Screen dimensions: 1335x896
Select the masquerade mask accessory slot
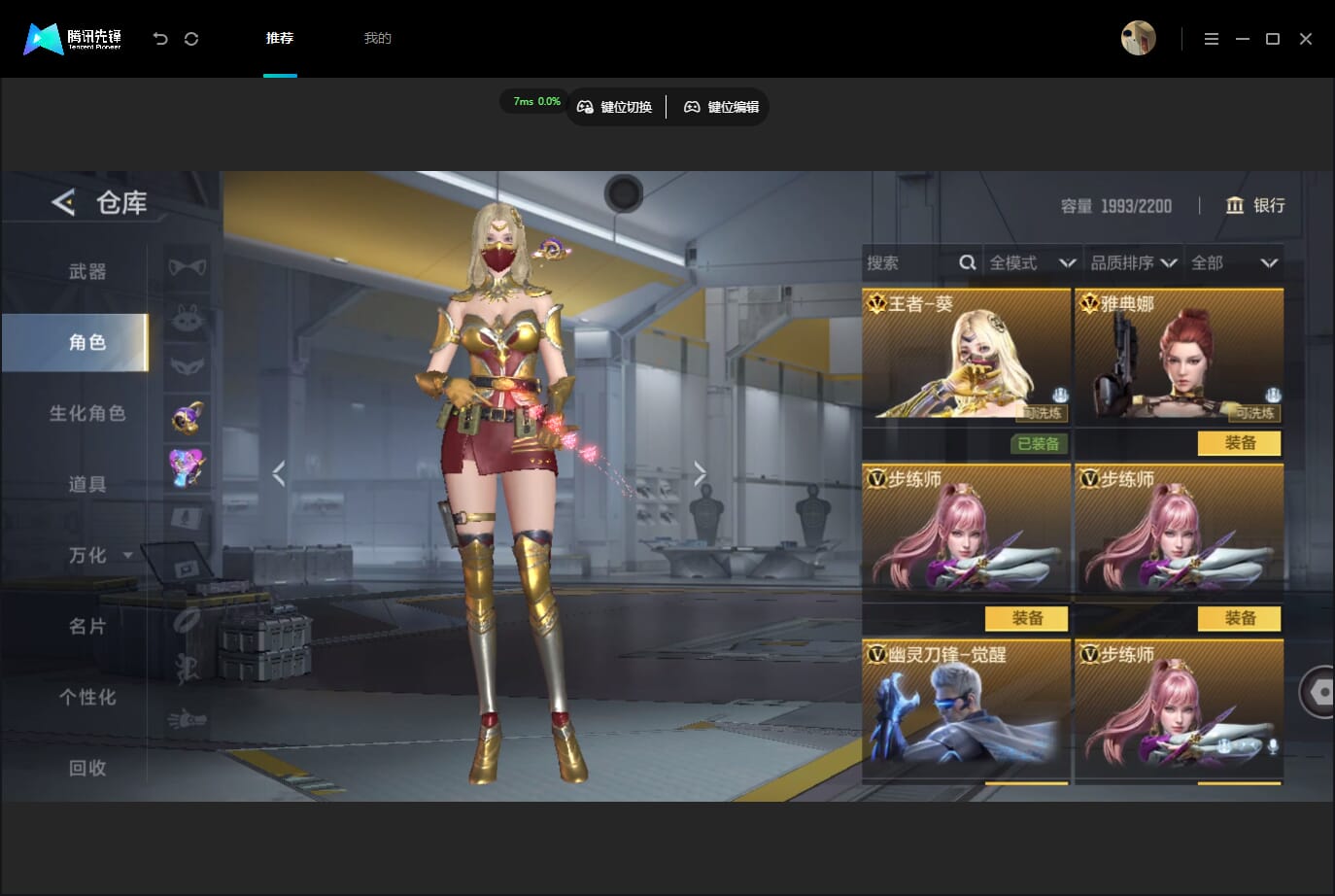pos(188,367)
